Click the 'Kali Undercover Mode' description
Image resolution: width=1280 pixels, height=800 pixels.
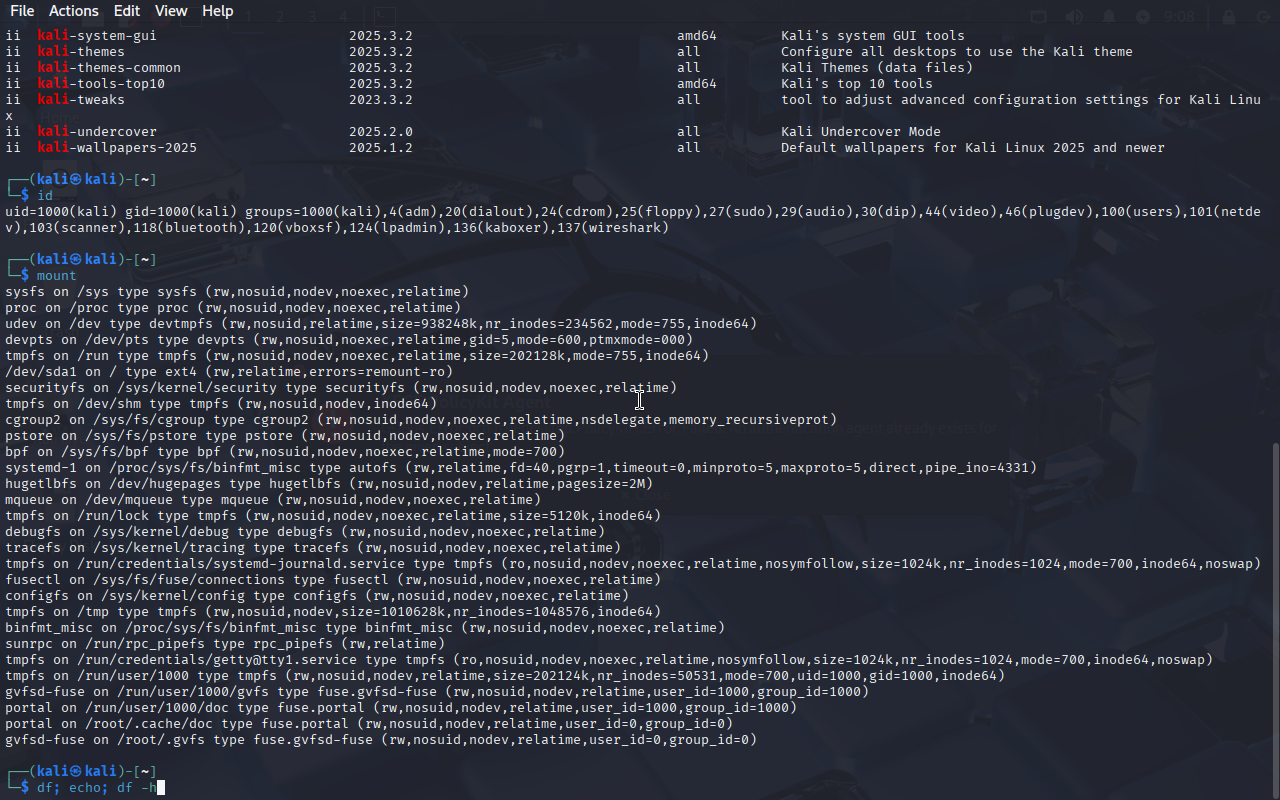click(861, 131)
